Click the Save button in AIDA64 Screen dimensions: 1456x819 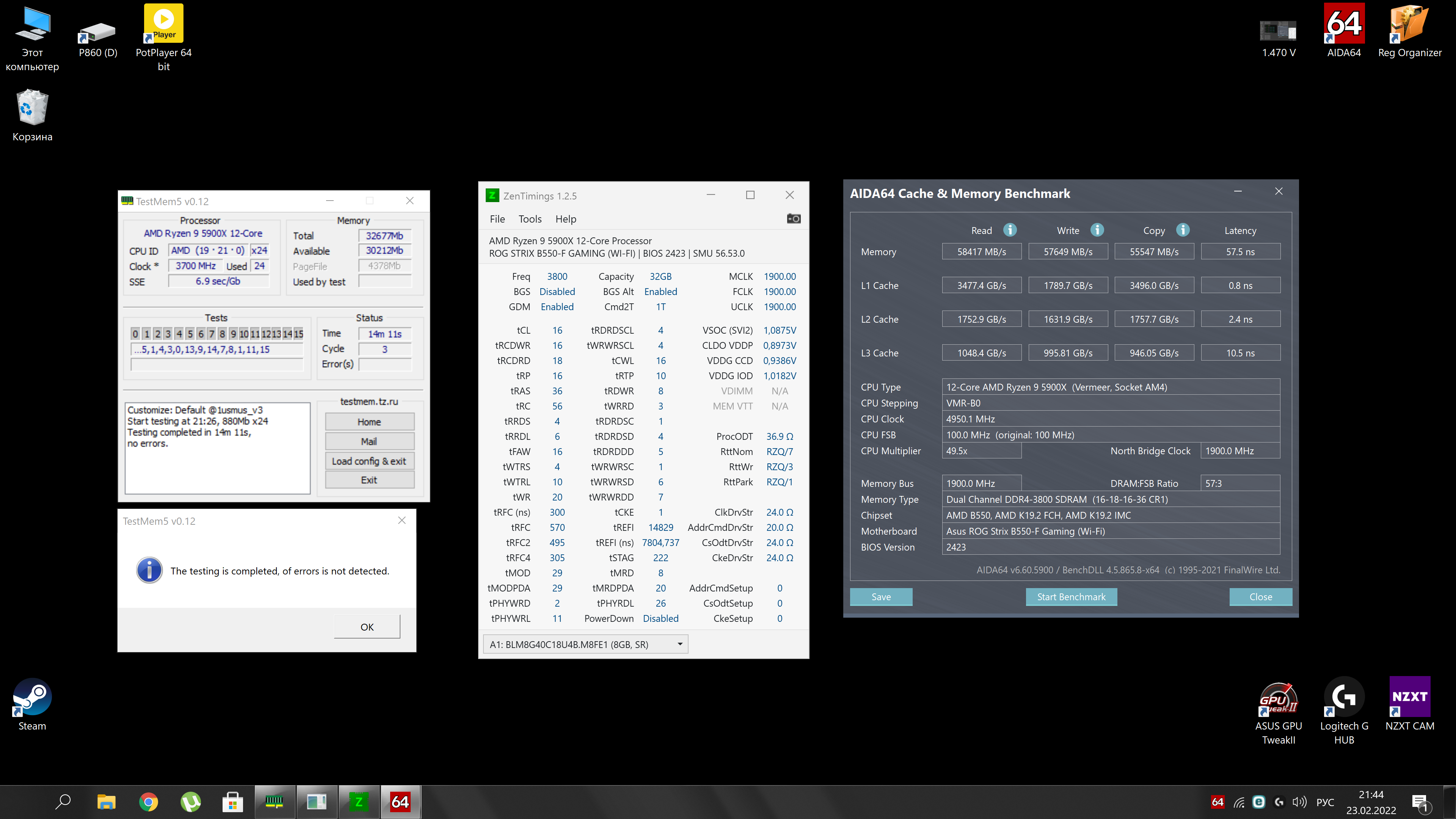tap(880, 597)
